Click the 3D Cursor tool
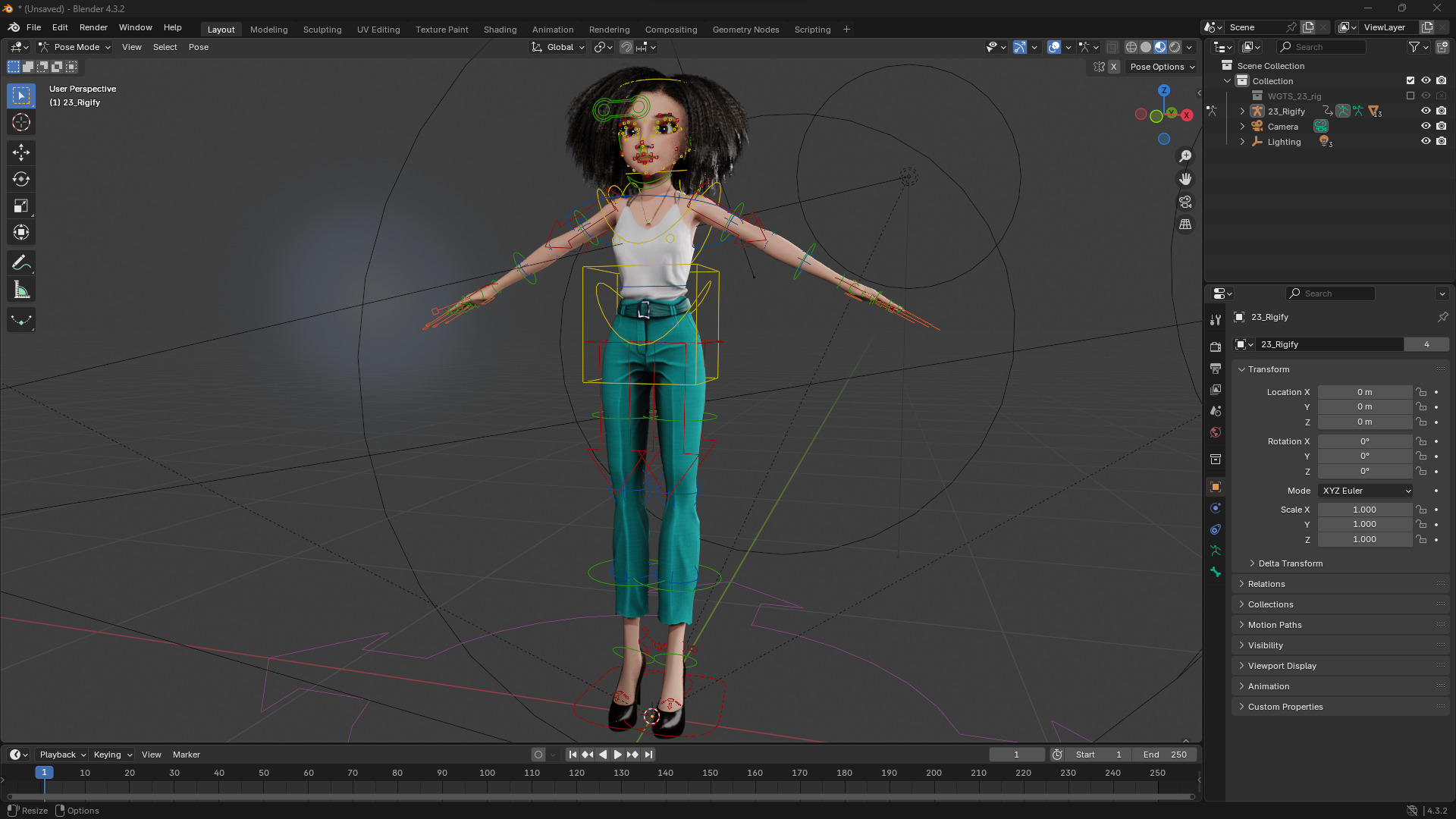 [20, 122]
